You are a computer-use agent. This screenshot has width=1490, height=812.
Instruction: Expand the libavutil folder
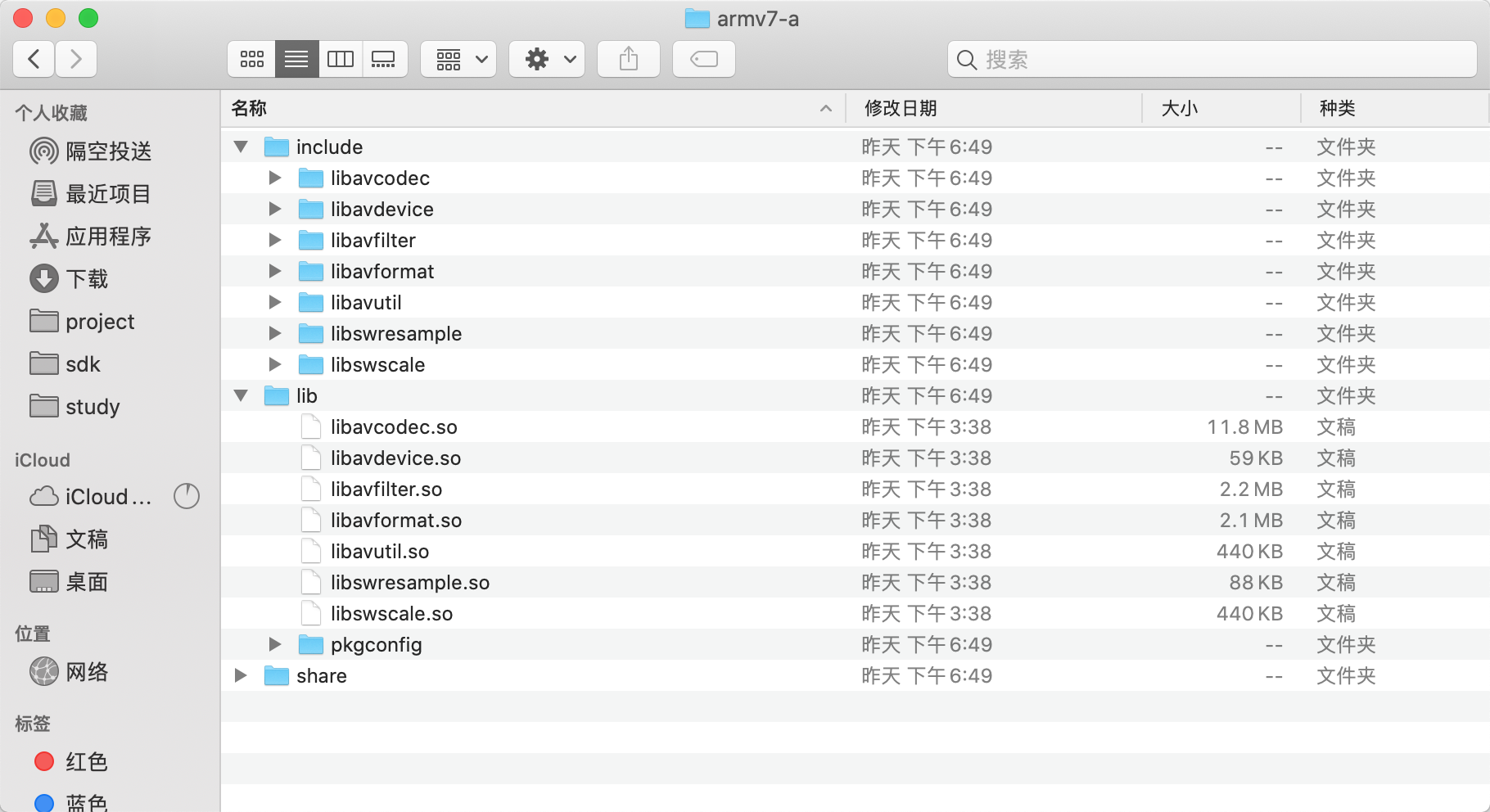tap(275, 303)
